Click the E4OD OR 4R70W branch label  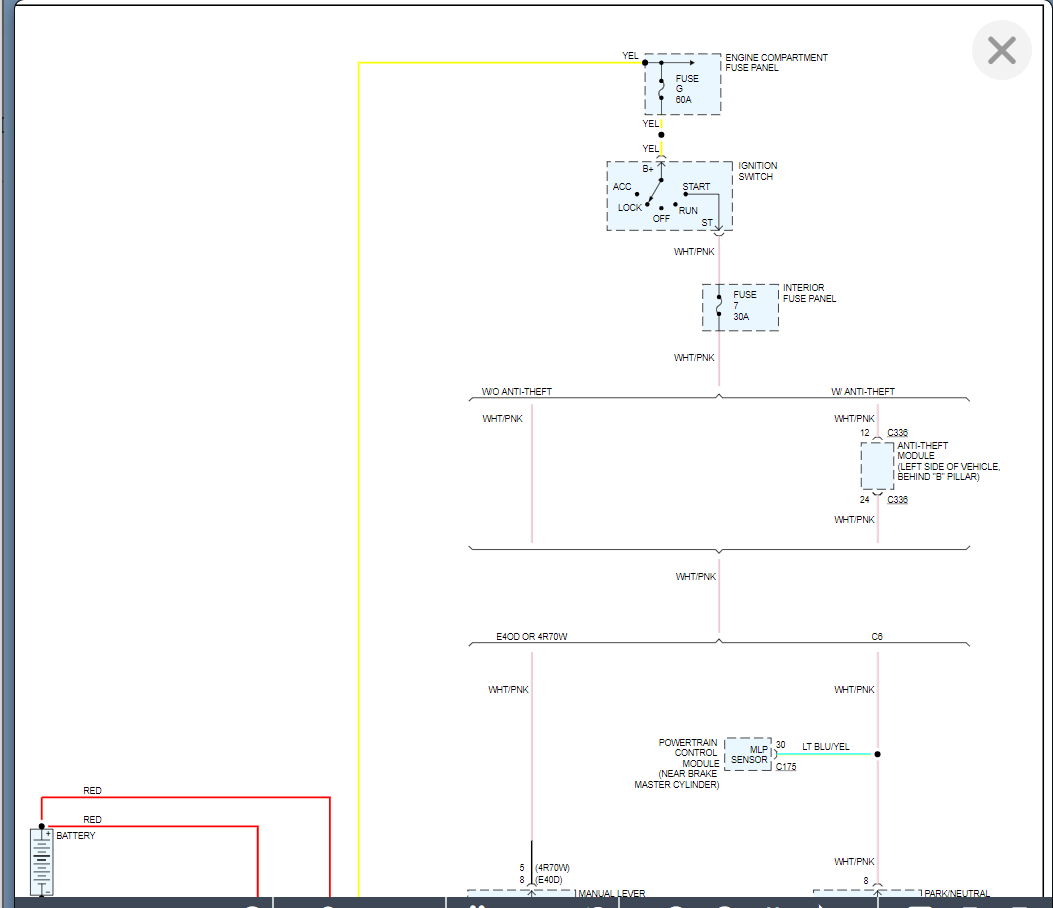tap(532, 637)
